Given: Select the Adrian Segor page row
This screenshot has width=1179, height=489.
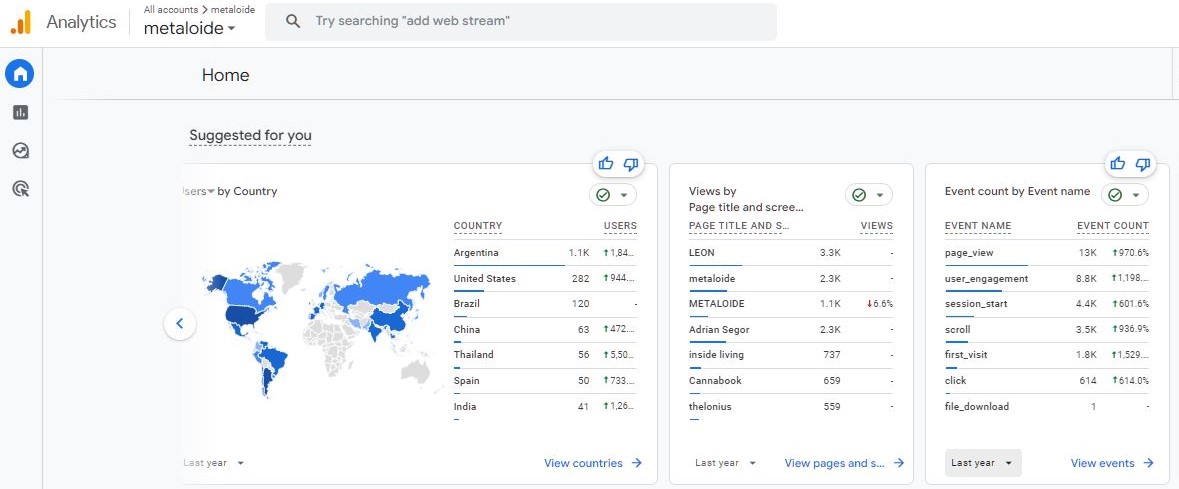Looking at the screenshot, I should [791, 330].
